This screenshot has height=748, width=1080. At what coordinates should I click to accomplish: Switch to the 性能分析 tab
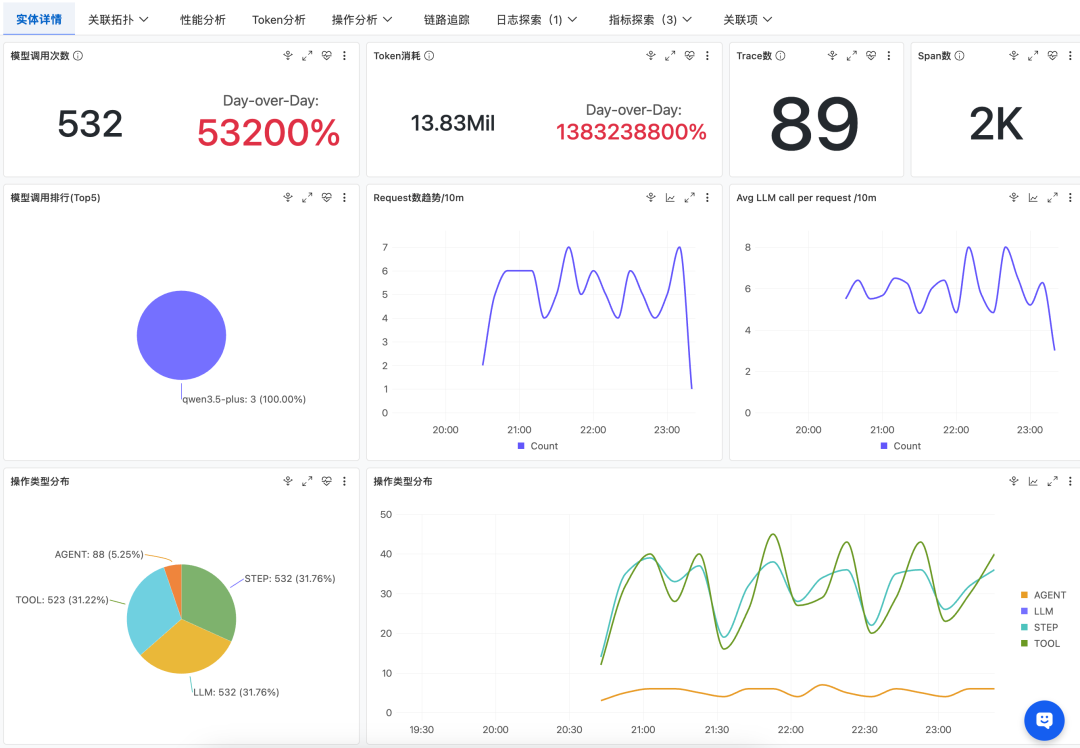202,18
